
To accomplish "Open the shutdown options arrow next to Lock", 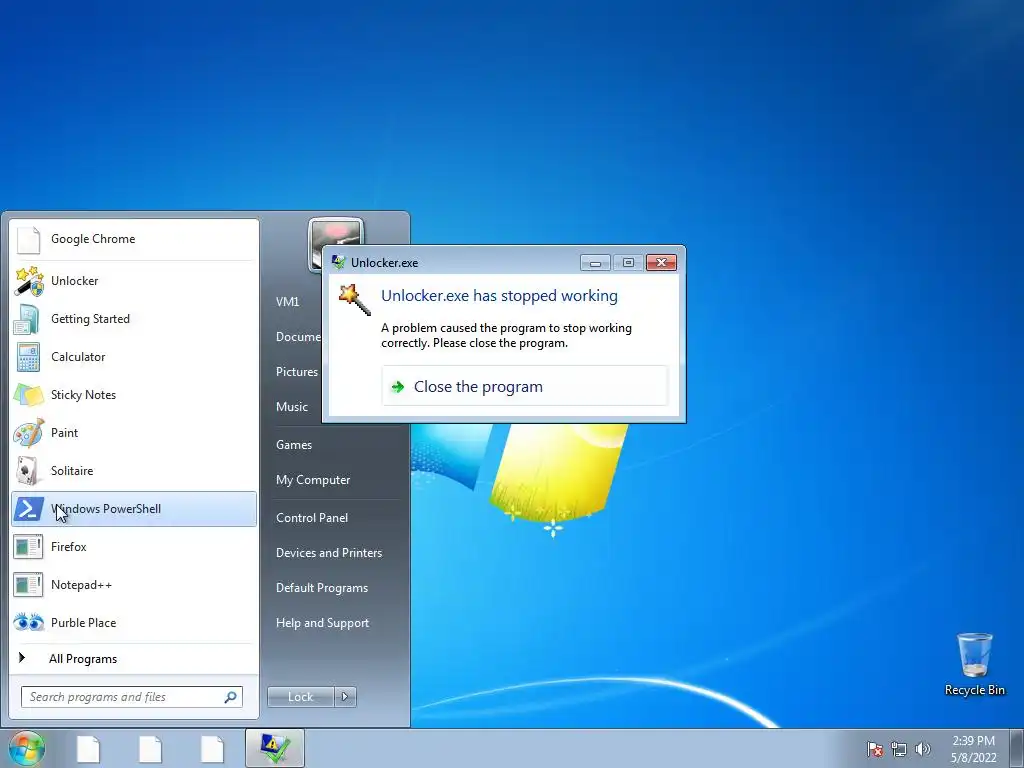I will tap(345, 697).
